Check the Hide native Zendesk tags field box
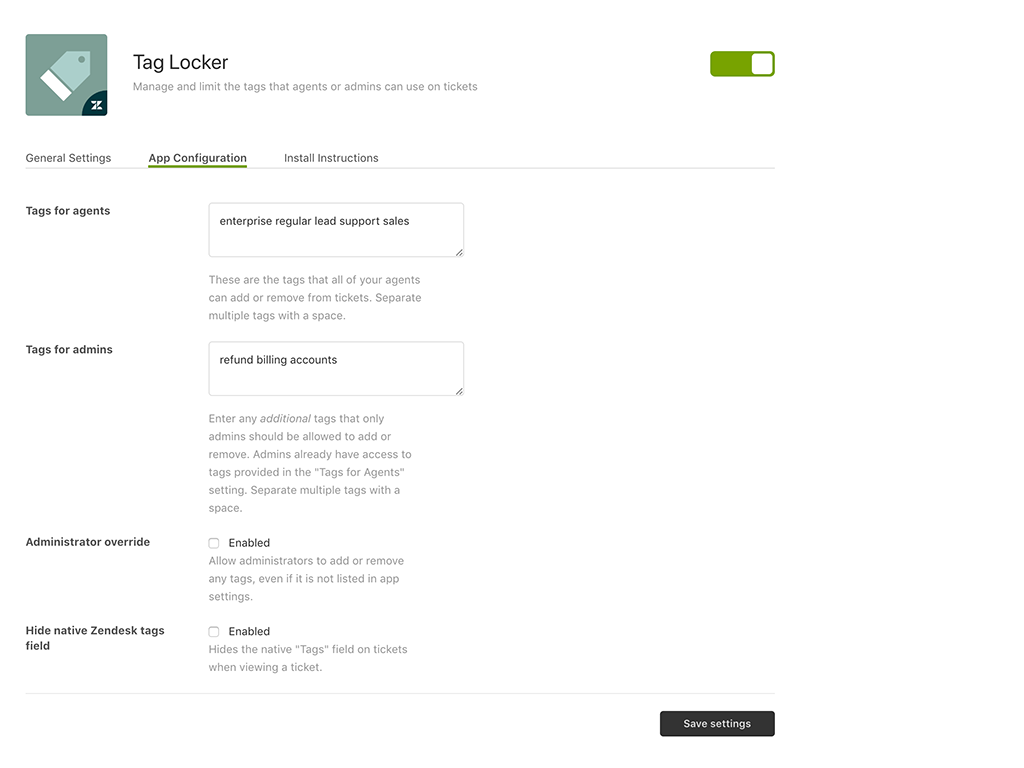Viewport: 1024px width, 768px height. coord(214,632)
